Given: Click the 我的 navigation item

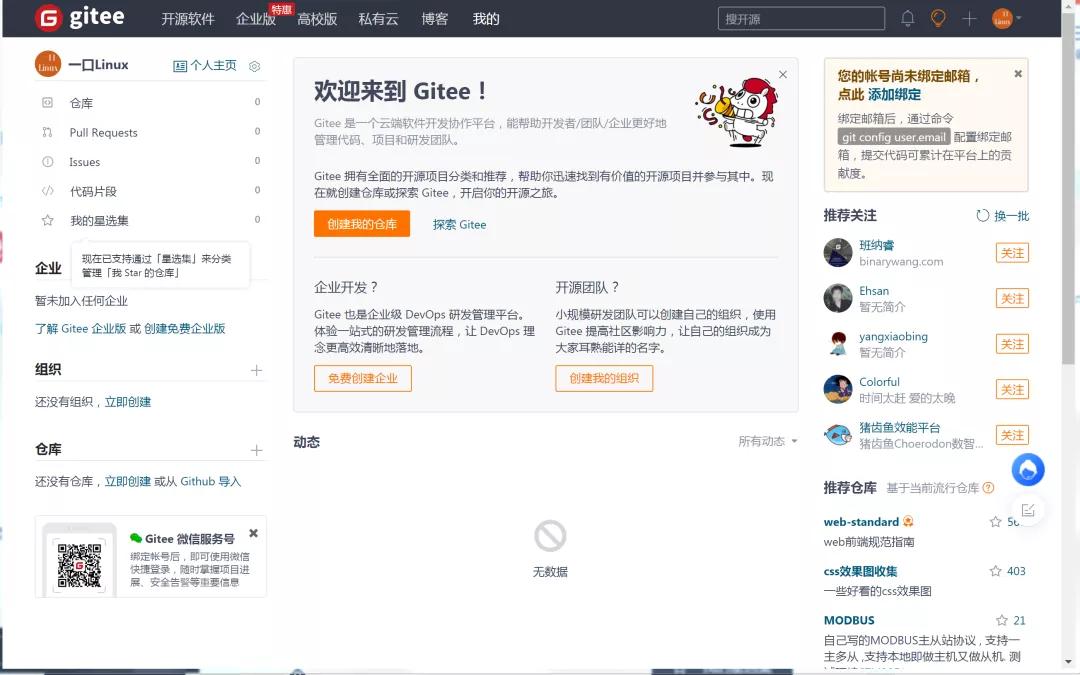Looking at the screenshot, I should [486, 19].
